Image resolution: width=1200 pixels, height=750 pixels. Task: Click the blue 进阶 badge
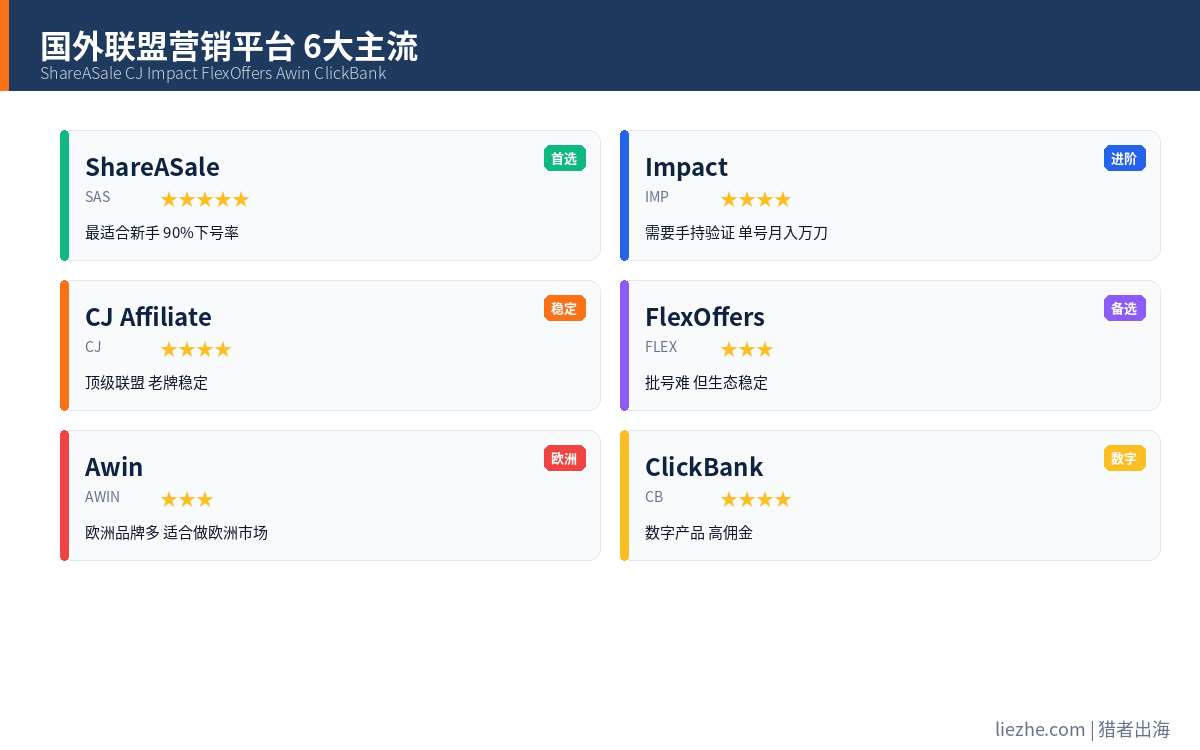pyautogui.click(x=1125, y=158)
